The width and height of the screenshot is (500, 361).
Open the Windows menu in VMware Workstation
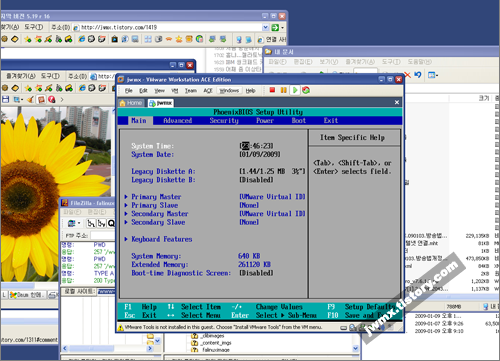click(229, 91)
